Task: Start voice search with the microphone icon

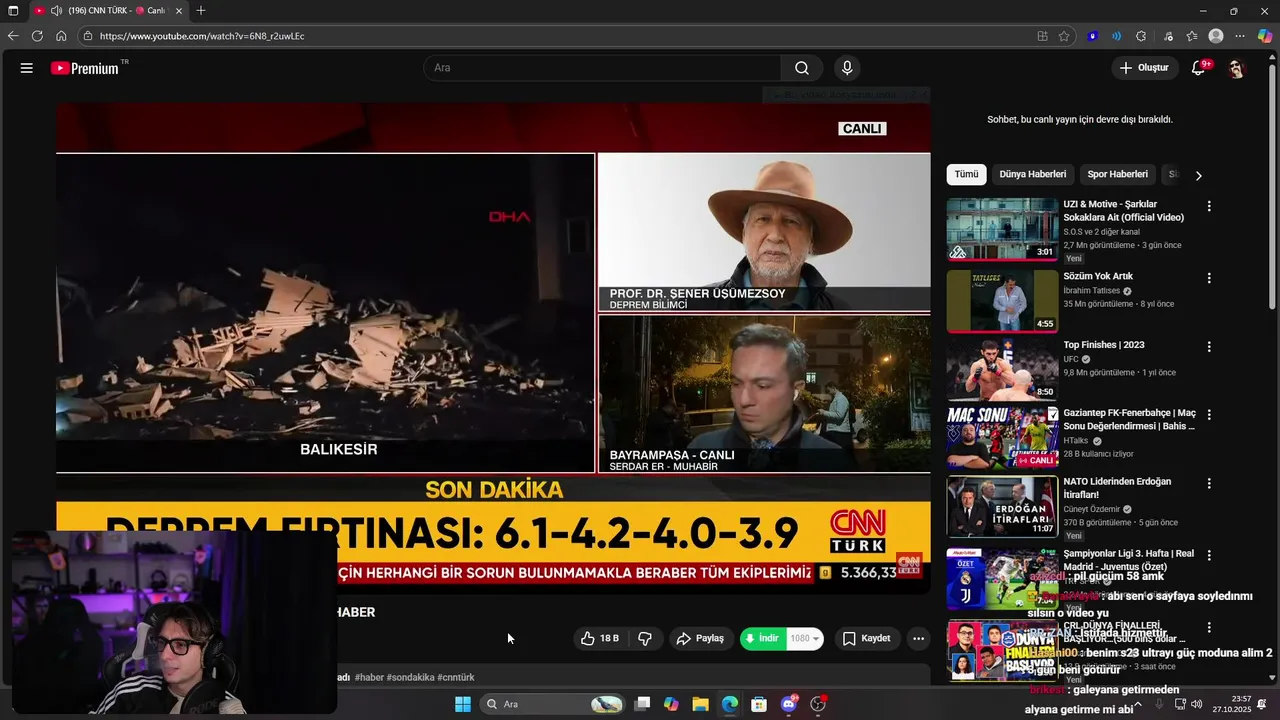Action: click(847, 68)
